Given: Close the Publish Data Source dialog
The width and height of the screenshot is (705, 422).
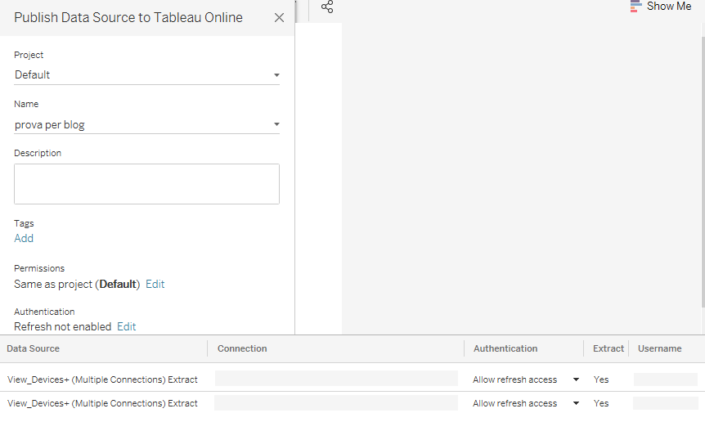Looking at the screenshot, I should 279,18.
